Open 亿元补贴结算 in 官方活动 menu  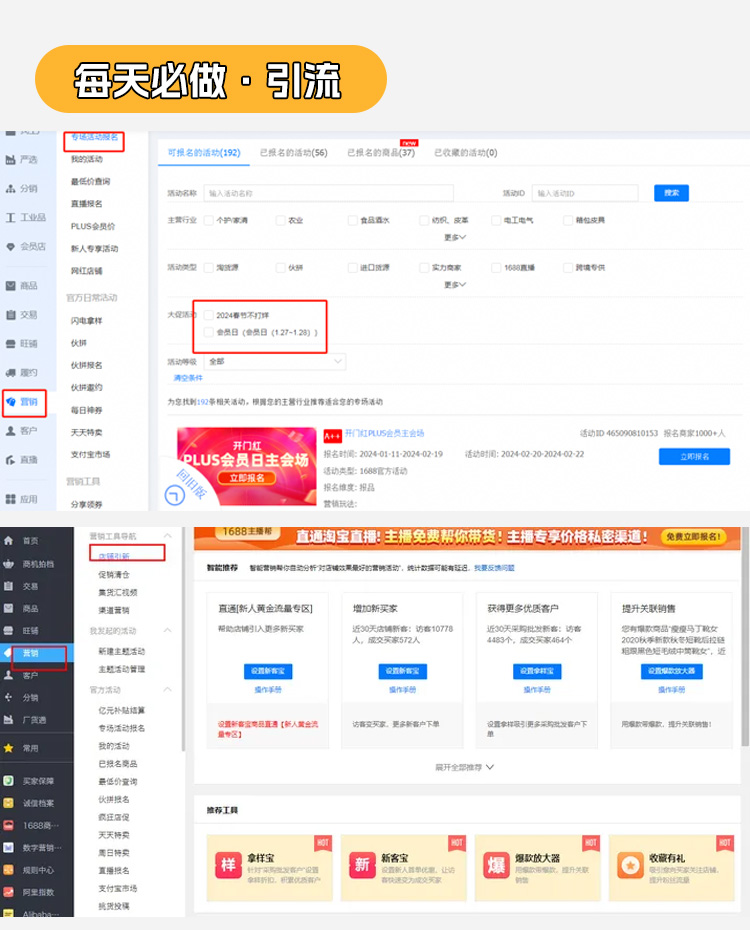coord(122,710)
